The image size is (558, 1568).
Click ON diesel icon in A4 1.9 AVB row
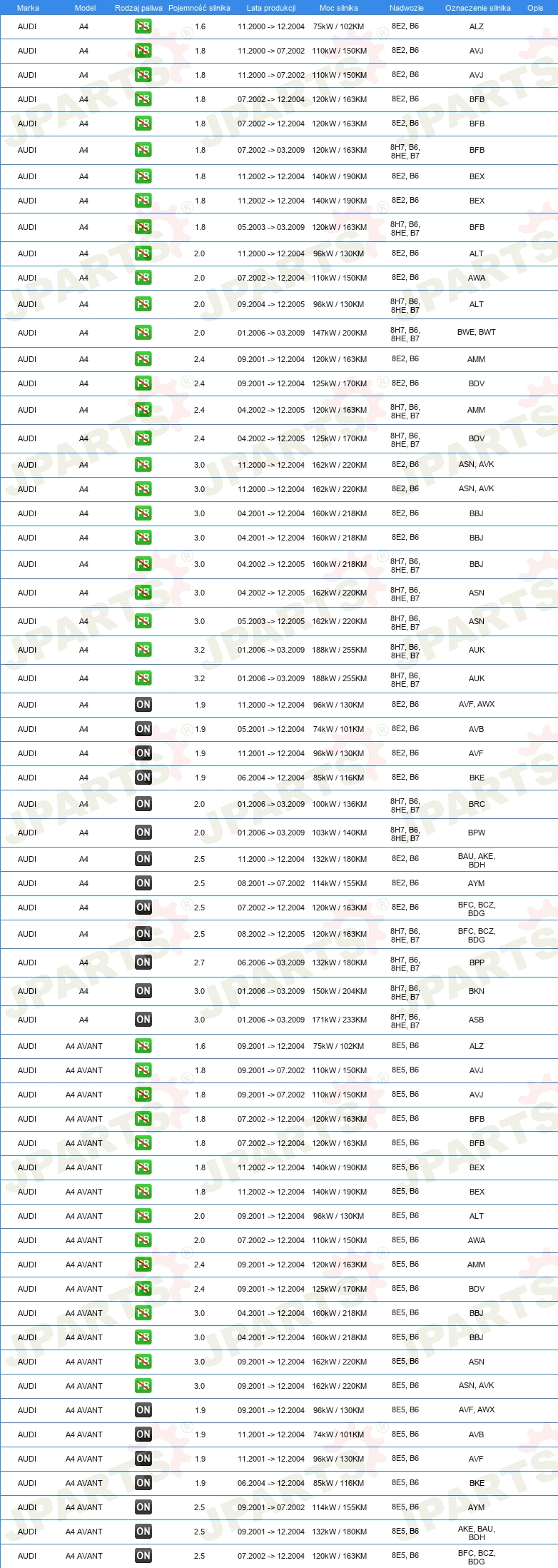pyautogui.click(x=143, y=729)
